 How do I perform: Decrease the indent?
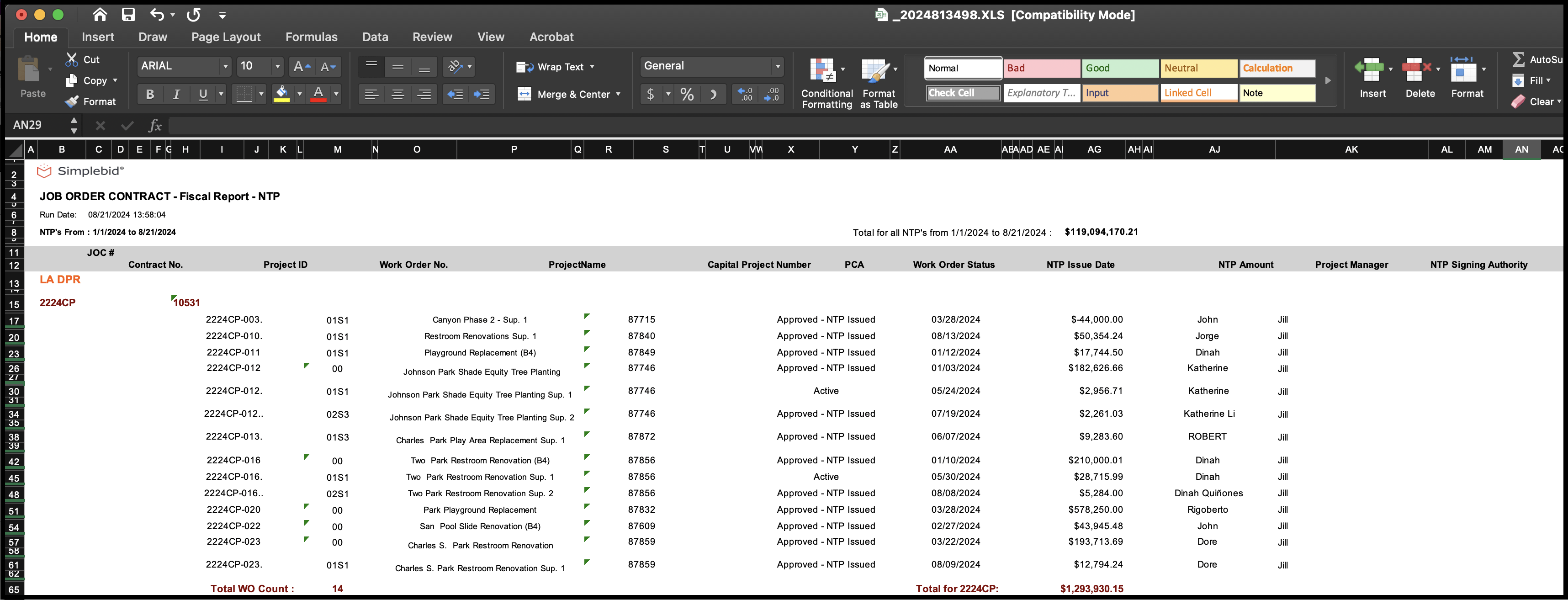coord(455,94)
